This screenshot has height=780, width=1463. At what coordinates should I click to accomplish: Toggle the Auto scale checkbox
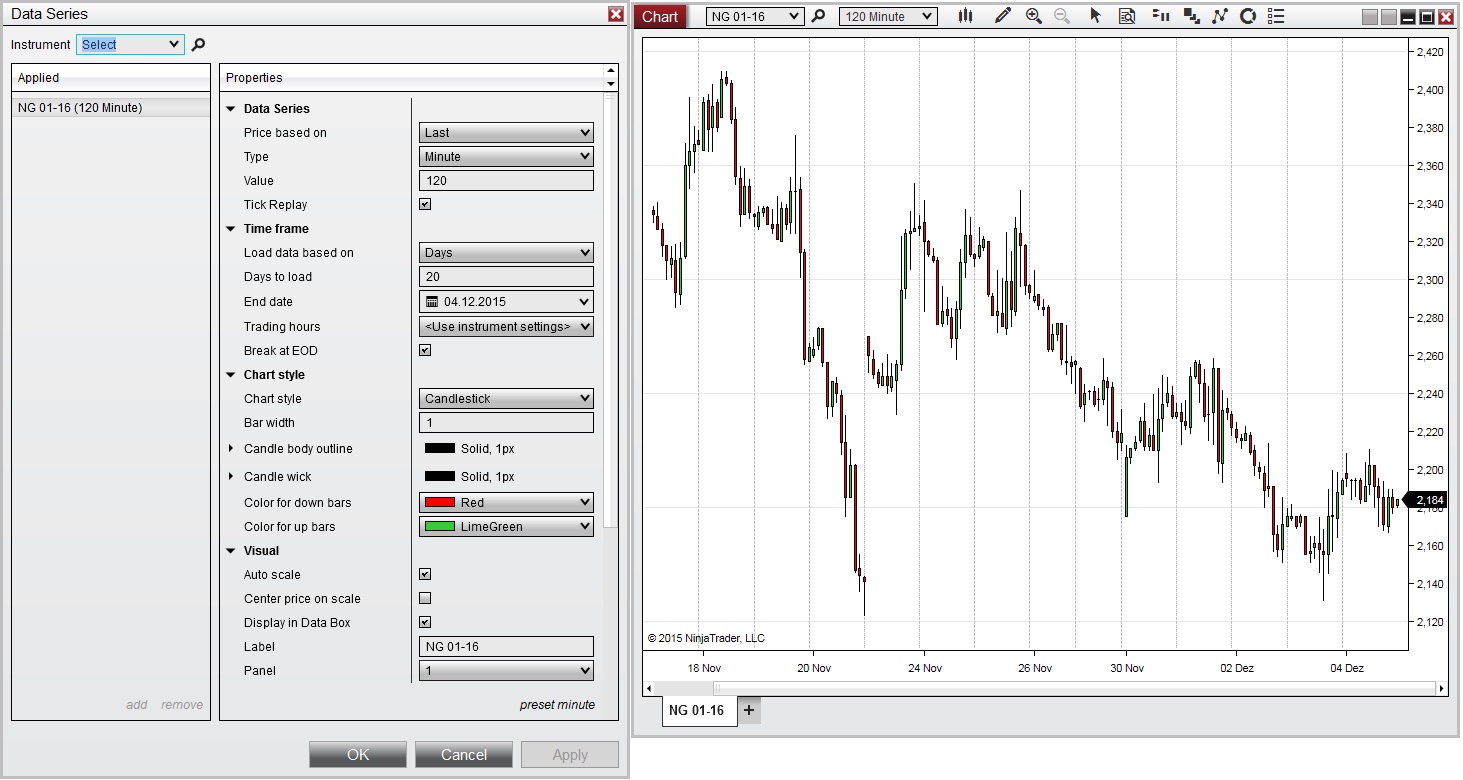[x=425, y=575]
